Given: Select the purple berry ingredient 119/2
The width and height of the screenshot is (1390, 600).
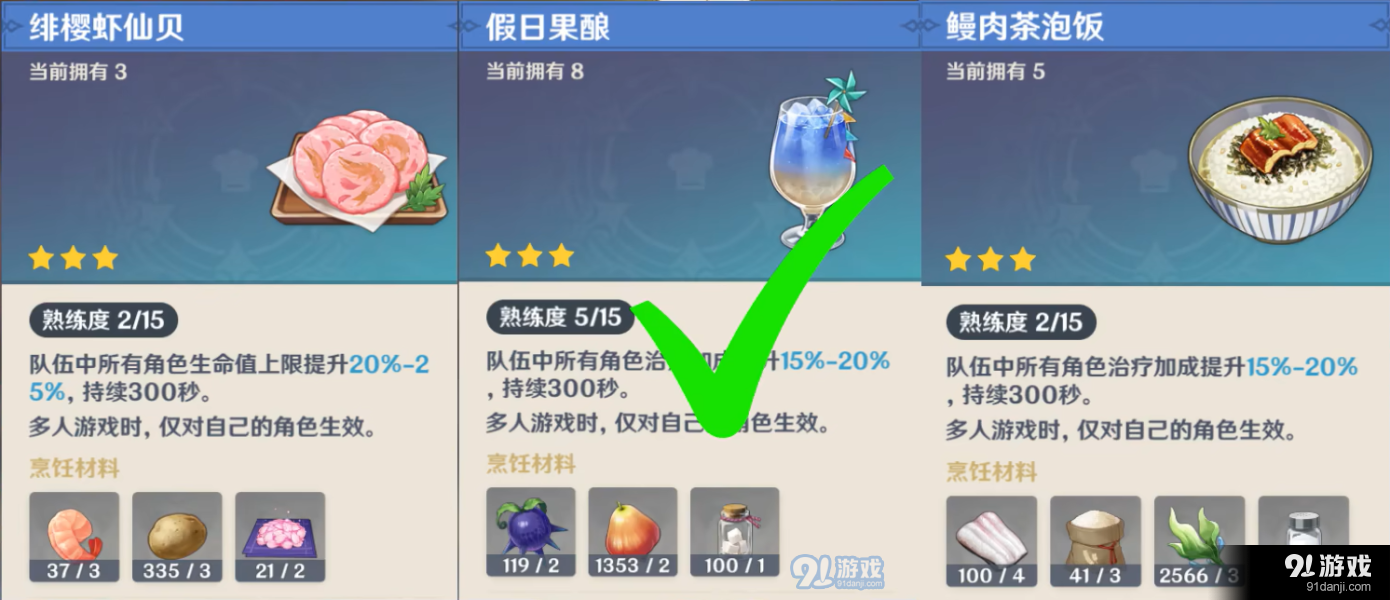Looking at the screenshot, I should pyautogui.click(x=531, y=533).
